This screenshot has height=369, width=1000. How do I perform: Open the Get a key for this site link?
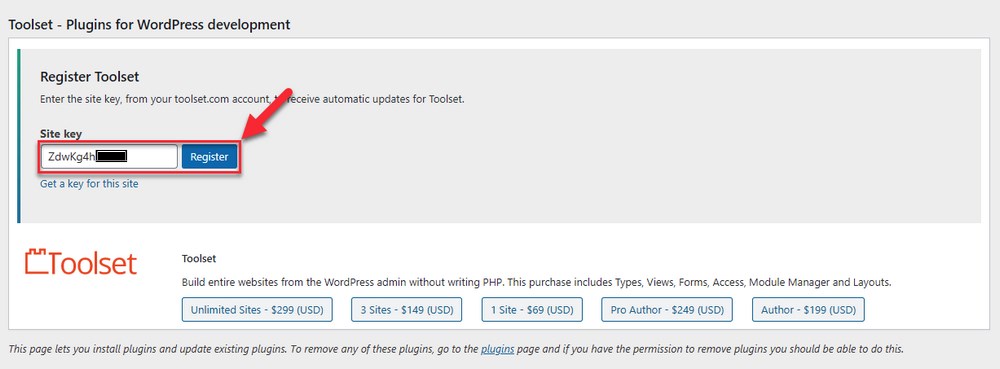(x=89, y=184)
